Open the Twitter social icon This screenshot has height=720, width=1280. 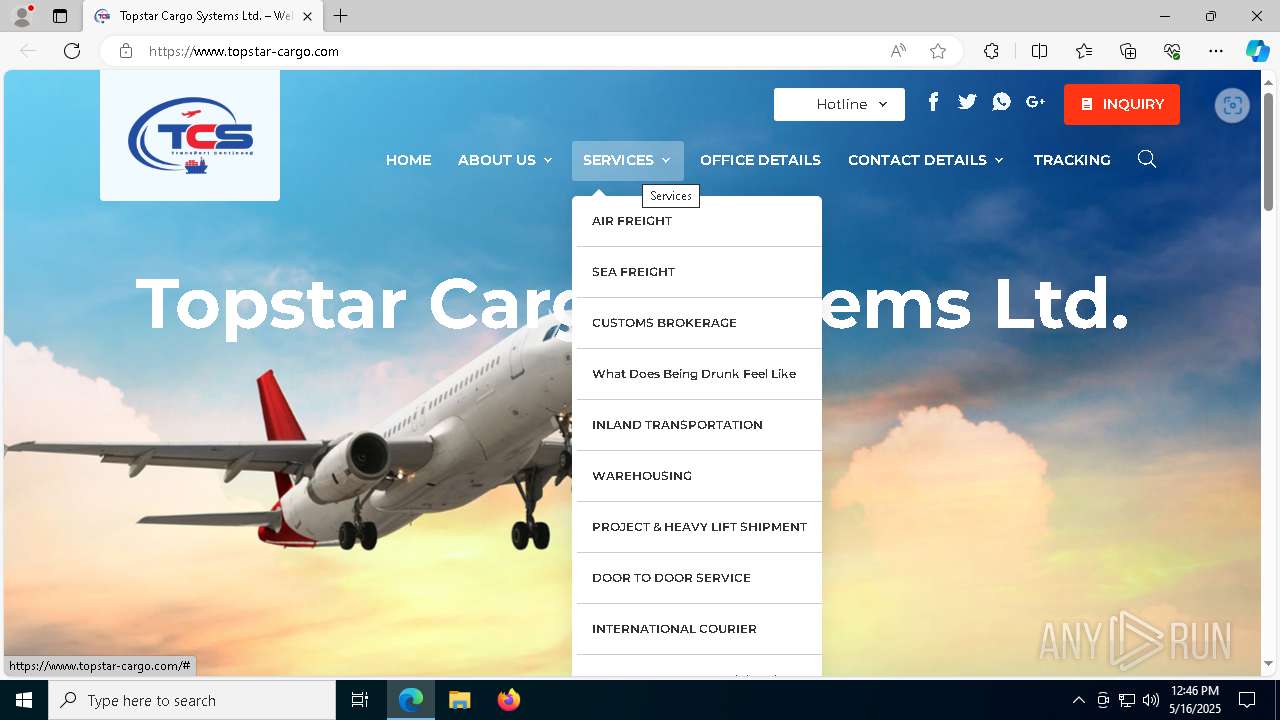click(967, 102)
